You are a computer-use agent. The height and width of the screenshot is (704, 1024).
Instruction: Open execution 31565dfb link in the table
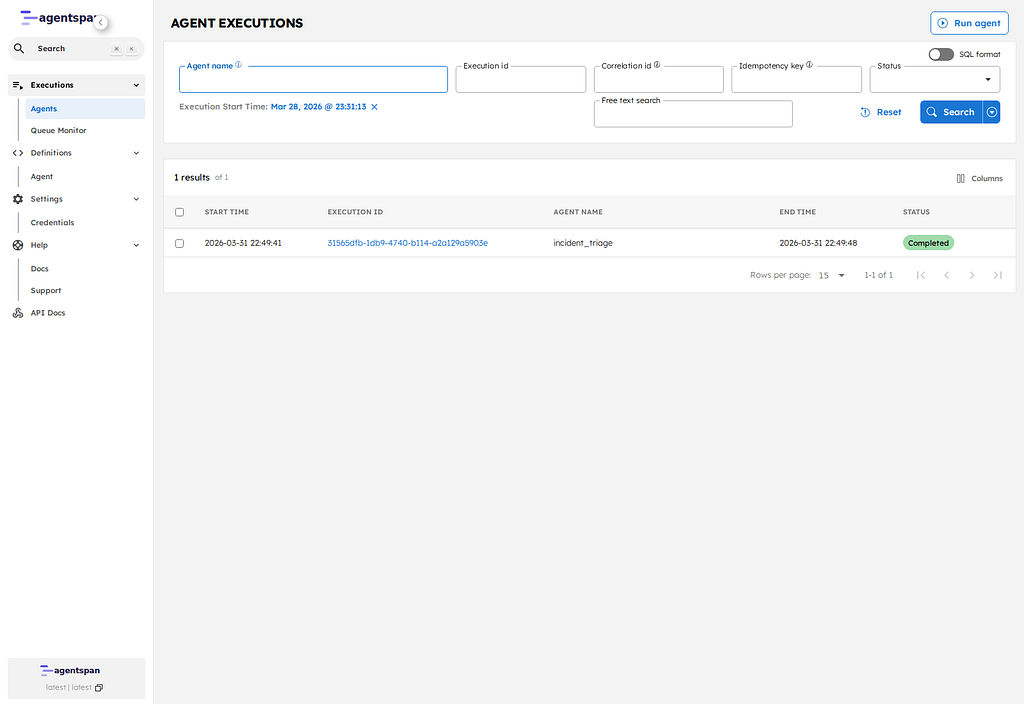[406, 242]
